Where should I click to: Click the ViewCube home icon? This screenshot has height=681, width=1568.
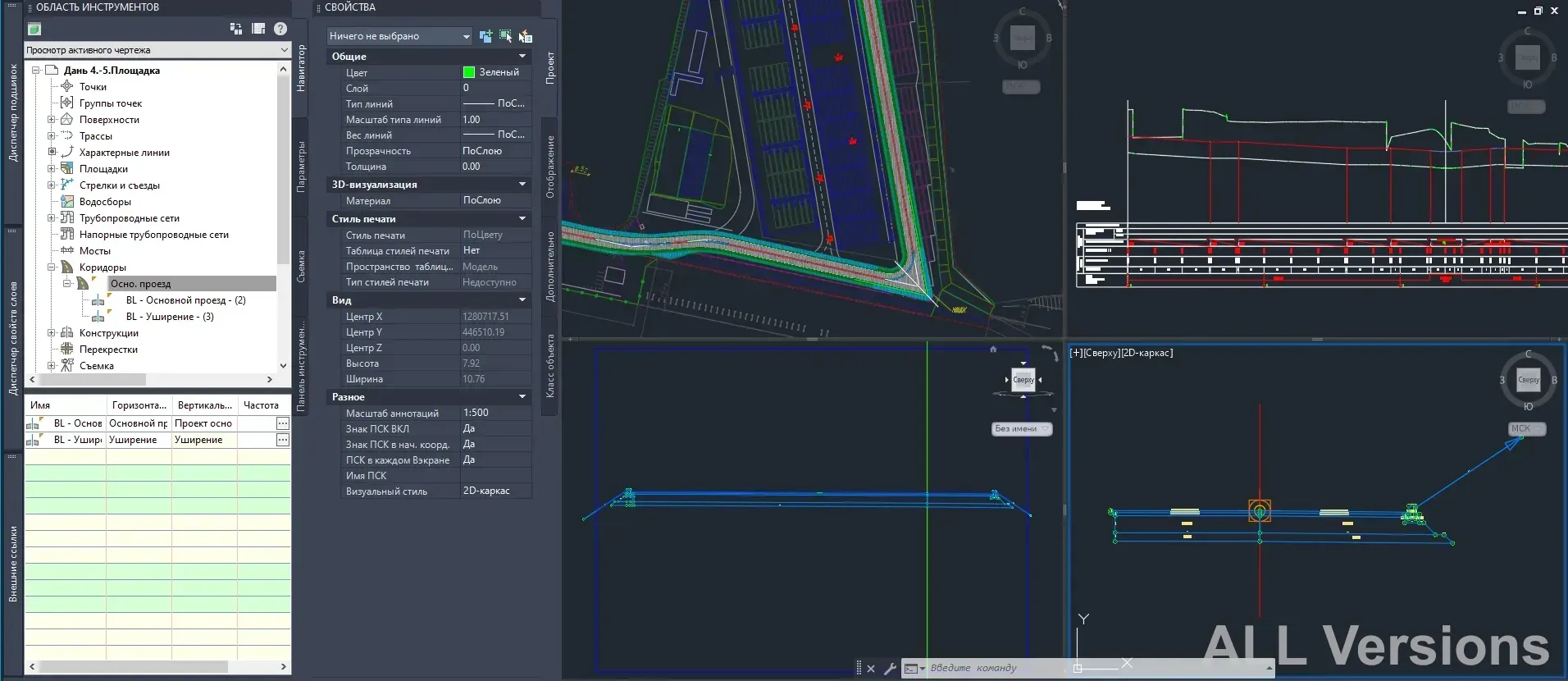[993, 349]
